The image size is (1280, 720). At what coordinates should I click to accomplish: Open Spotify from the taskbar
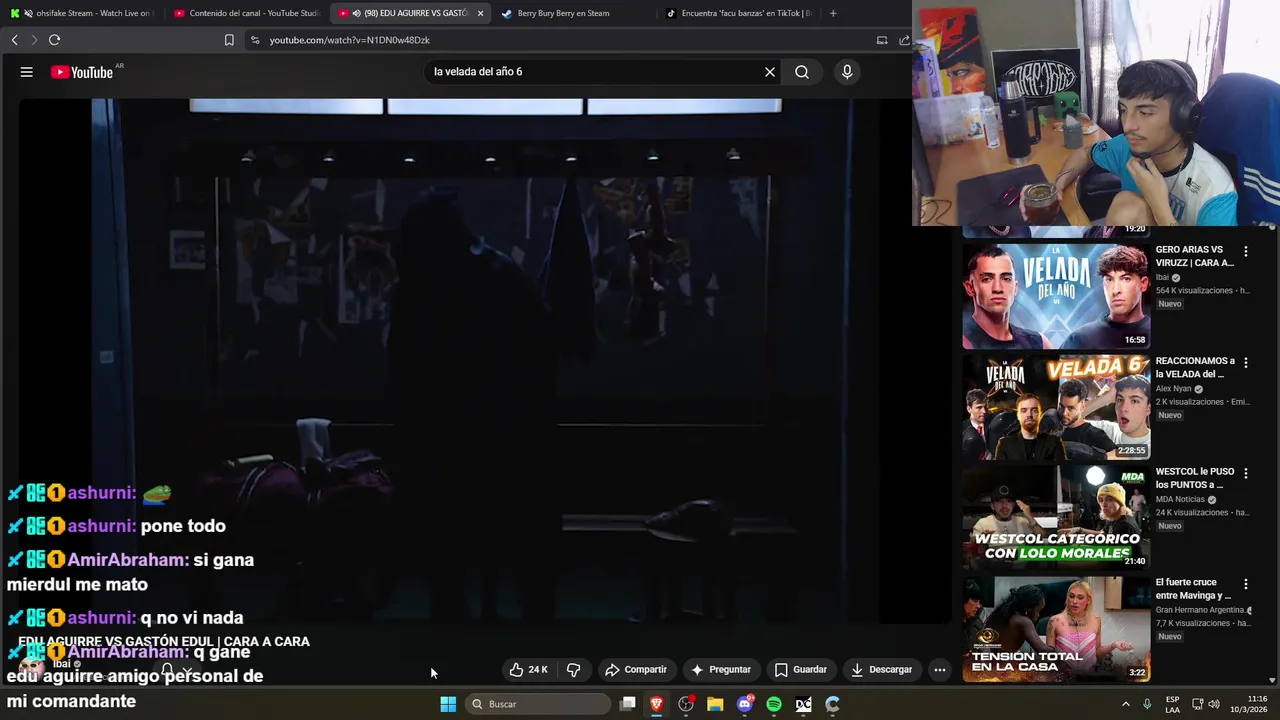(774, 704)
